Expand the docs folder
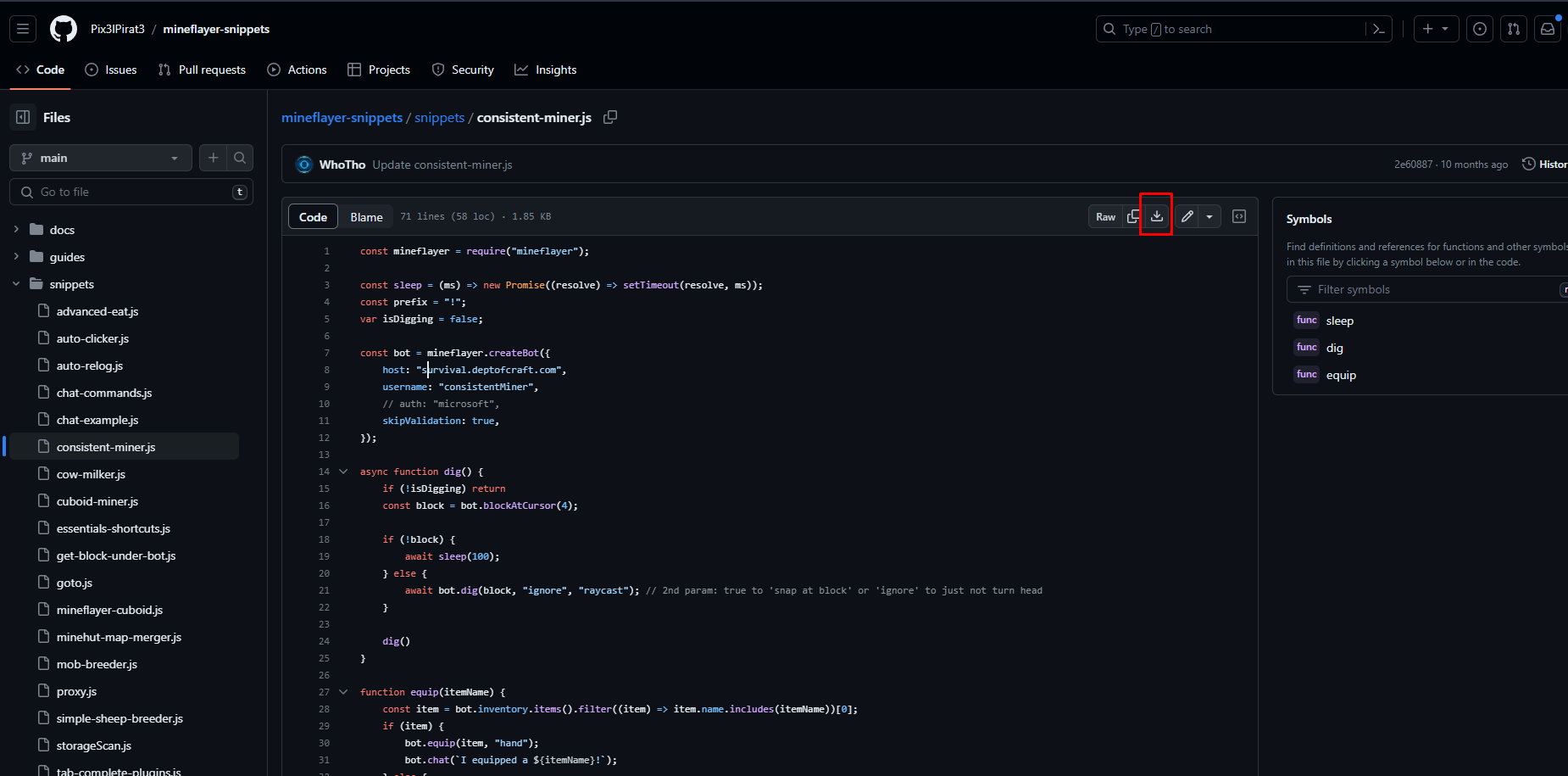 [16, 230]
